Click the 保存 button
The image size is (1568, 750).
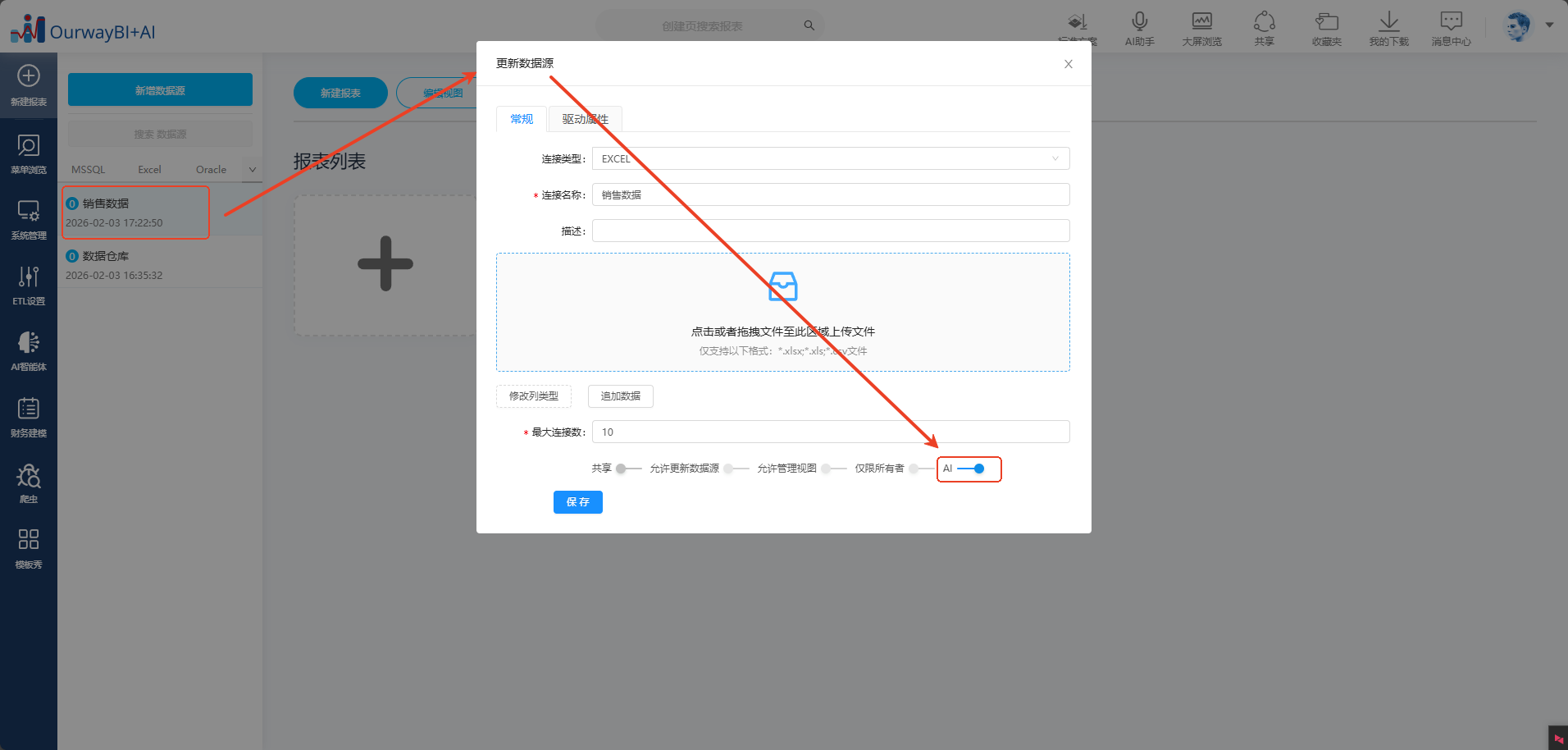click(578, 502)
